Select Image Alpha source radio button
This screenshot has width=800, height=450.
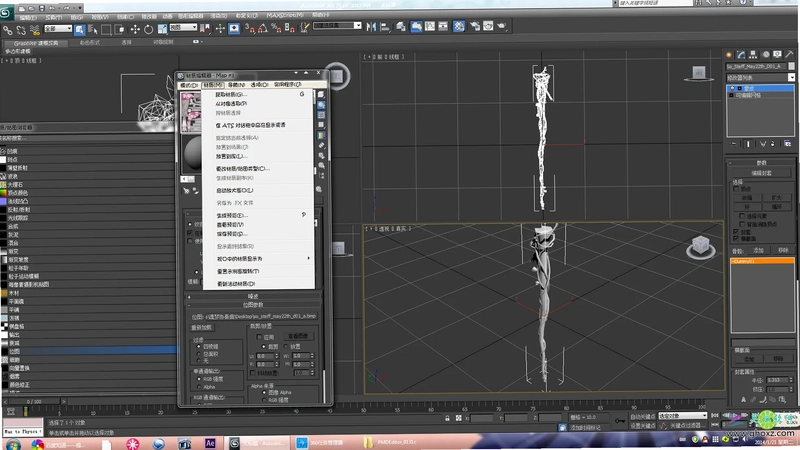pyautogui.click(x=264, y=392)
